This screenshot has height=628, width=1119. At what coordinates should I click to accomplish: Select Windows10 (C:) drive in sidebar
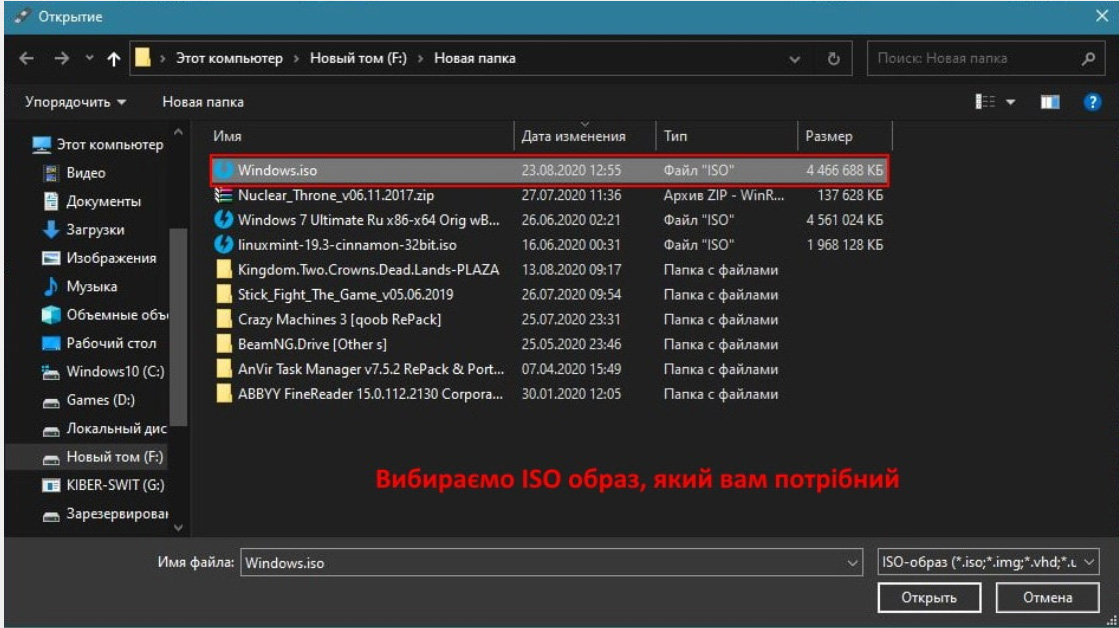pos(100,372)
